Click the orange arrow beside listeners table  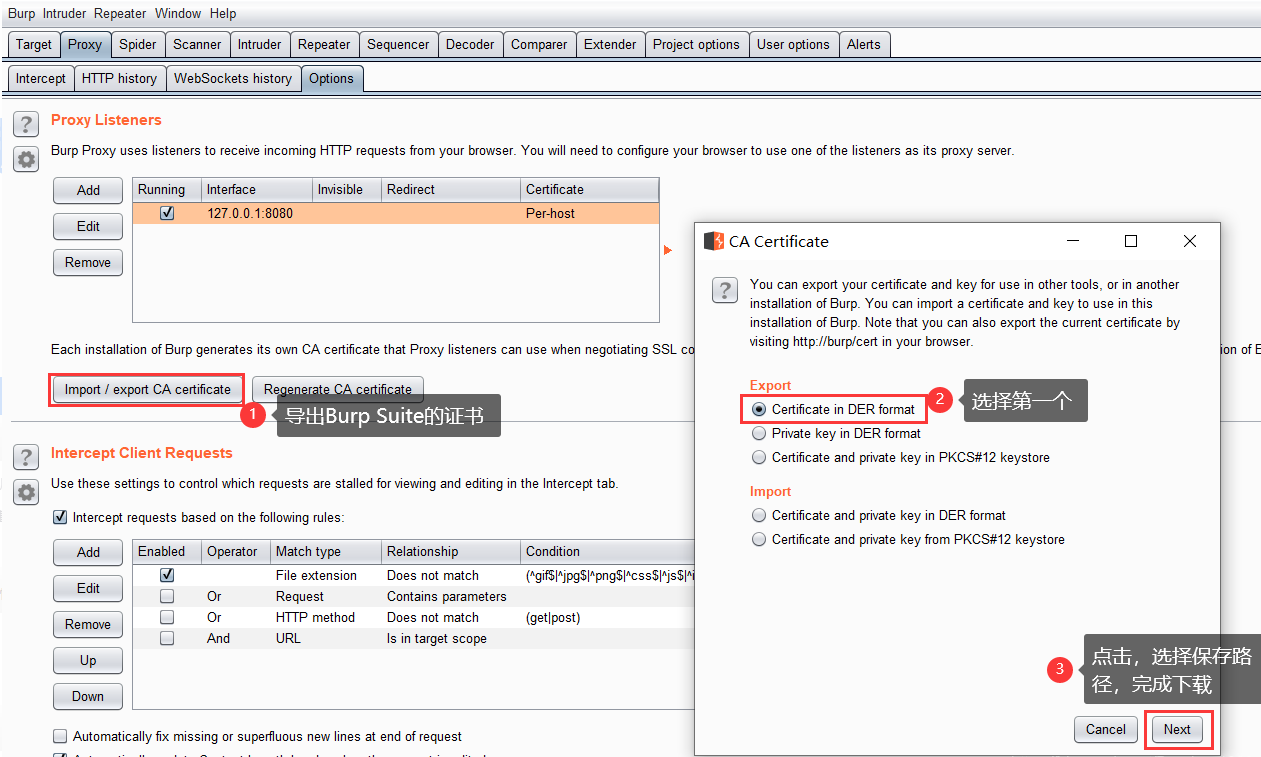668,250
